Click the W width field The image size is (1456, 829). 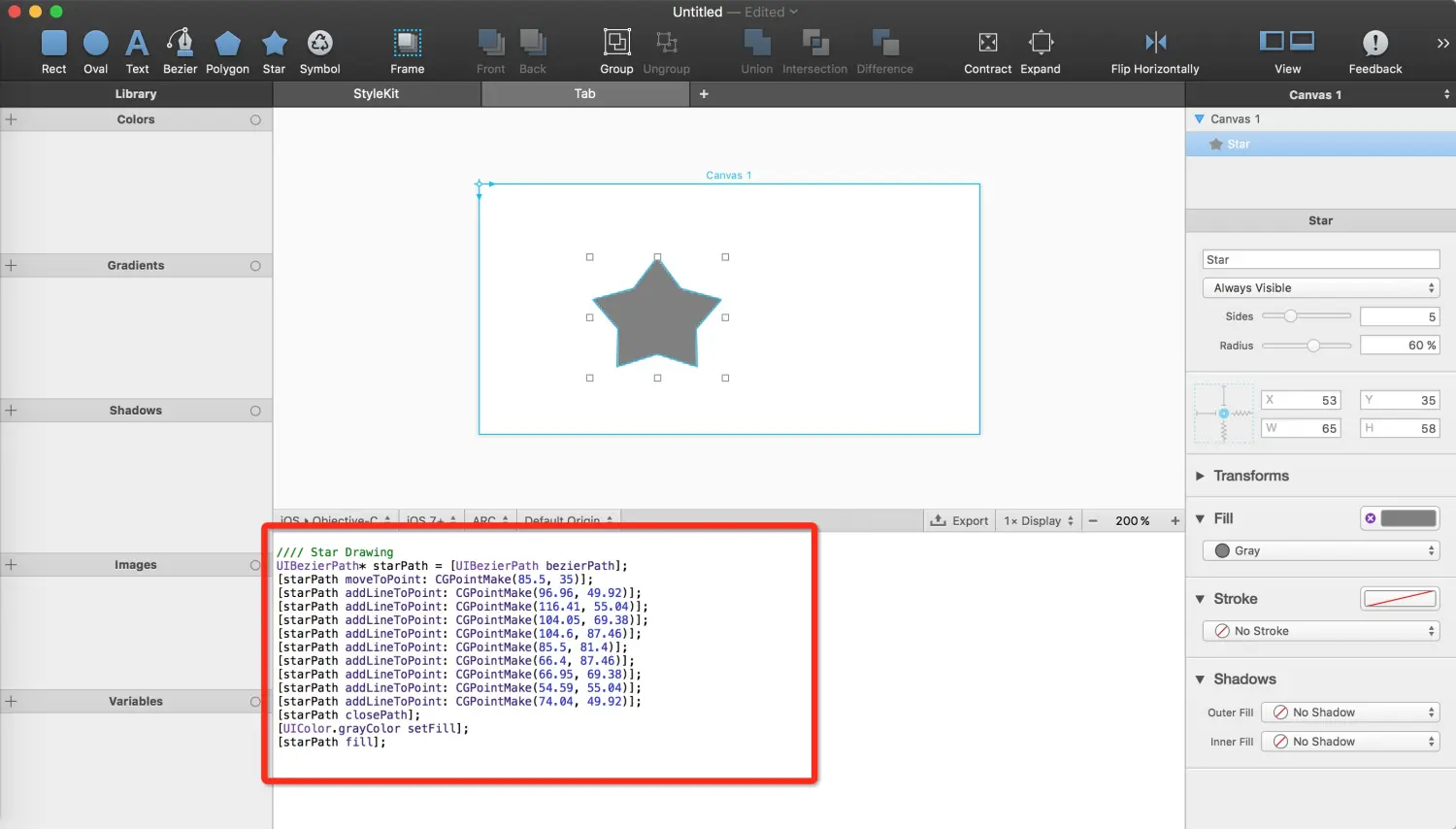(1301, 428)
